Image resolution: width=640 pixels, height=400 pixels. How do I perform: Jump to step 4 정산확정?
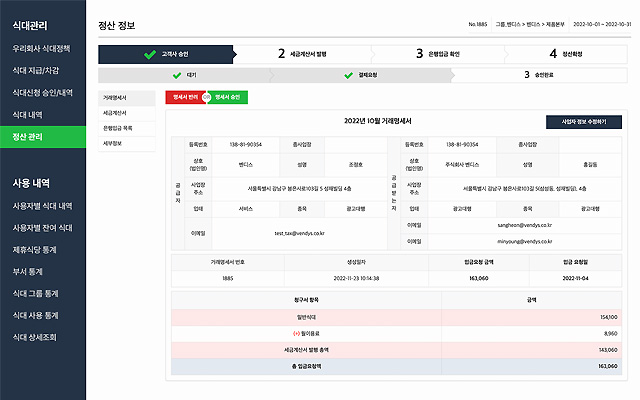tap(566, 53)
